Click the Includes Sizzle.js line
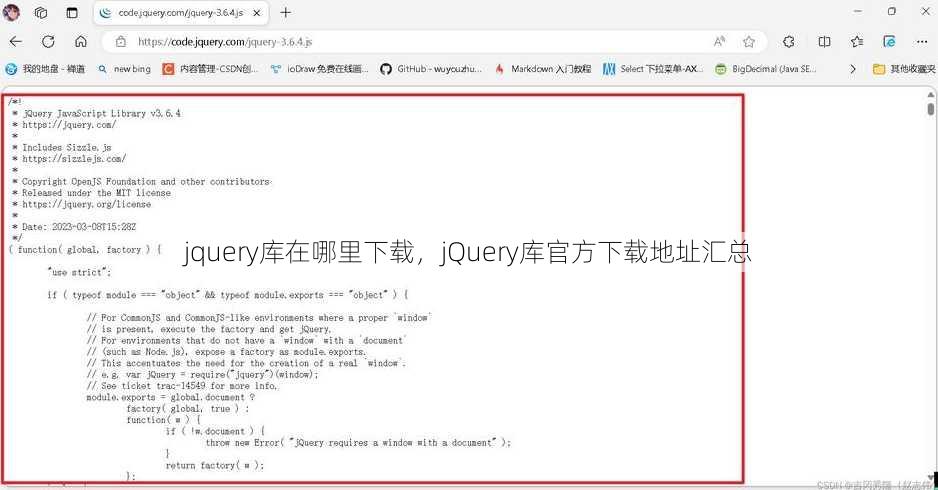 point(66,147)
